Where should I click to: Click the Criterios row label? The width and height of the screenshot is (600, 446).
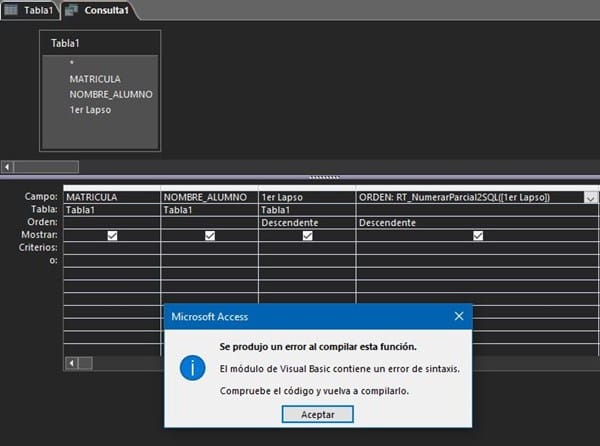[38, 247]
